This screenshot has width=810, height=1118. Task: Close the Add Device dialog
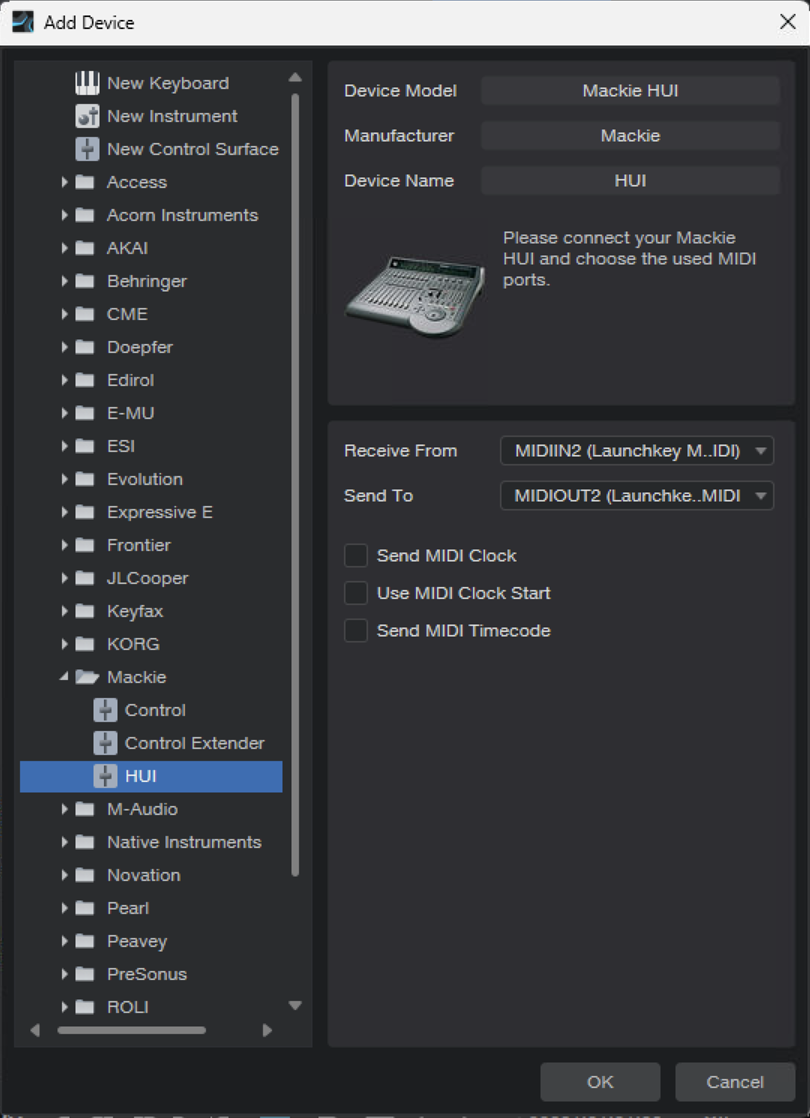[x=788, y=22]
